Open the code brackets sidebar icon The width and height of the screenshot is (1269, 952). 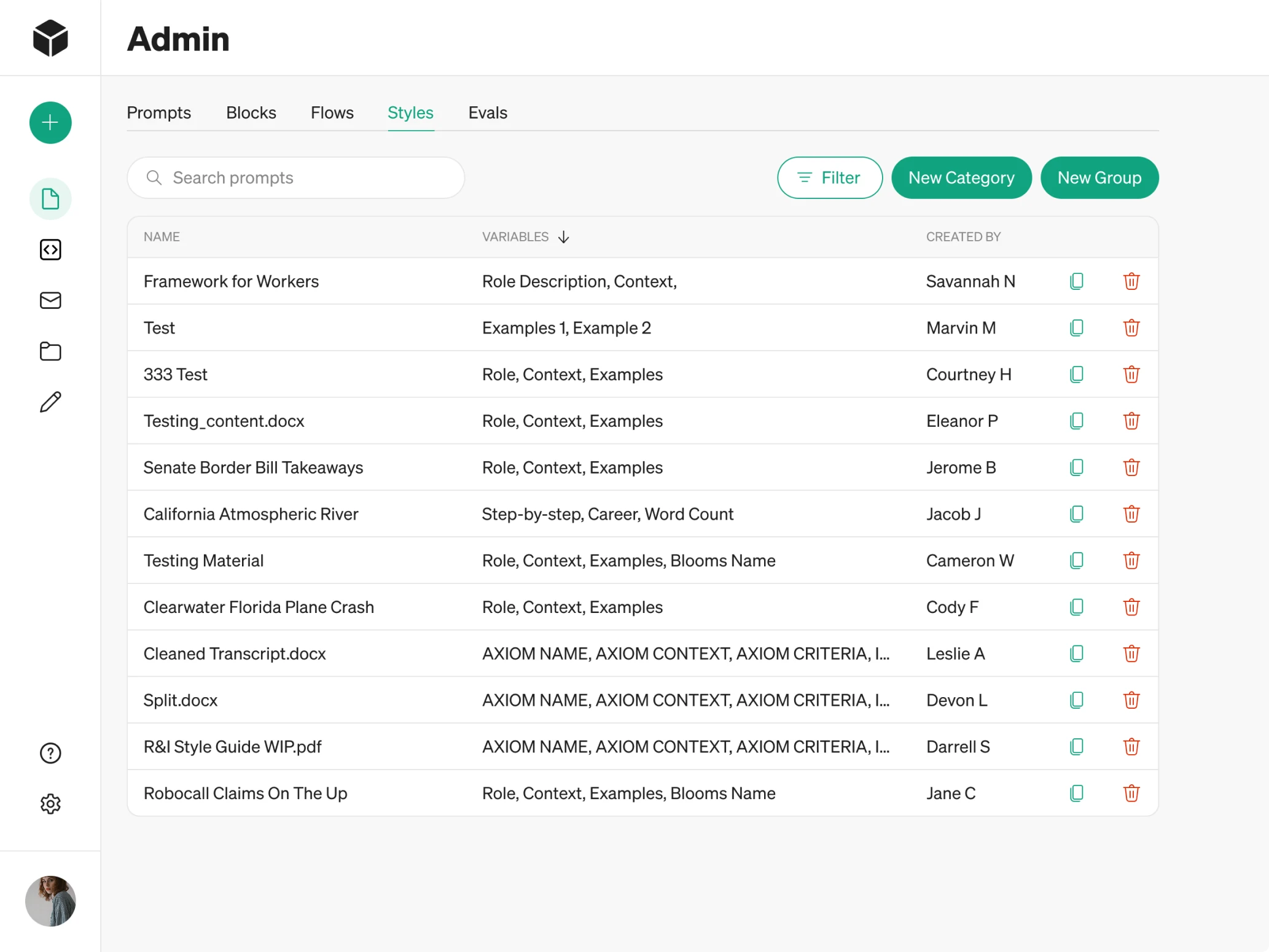pos(50,250)
